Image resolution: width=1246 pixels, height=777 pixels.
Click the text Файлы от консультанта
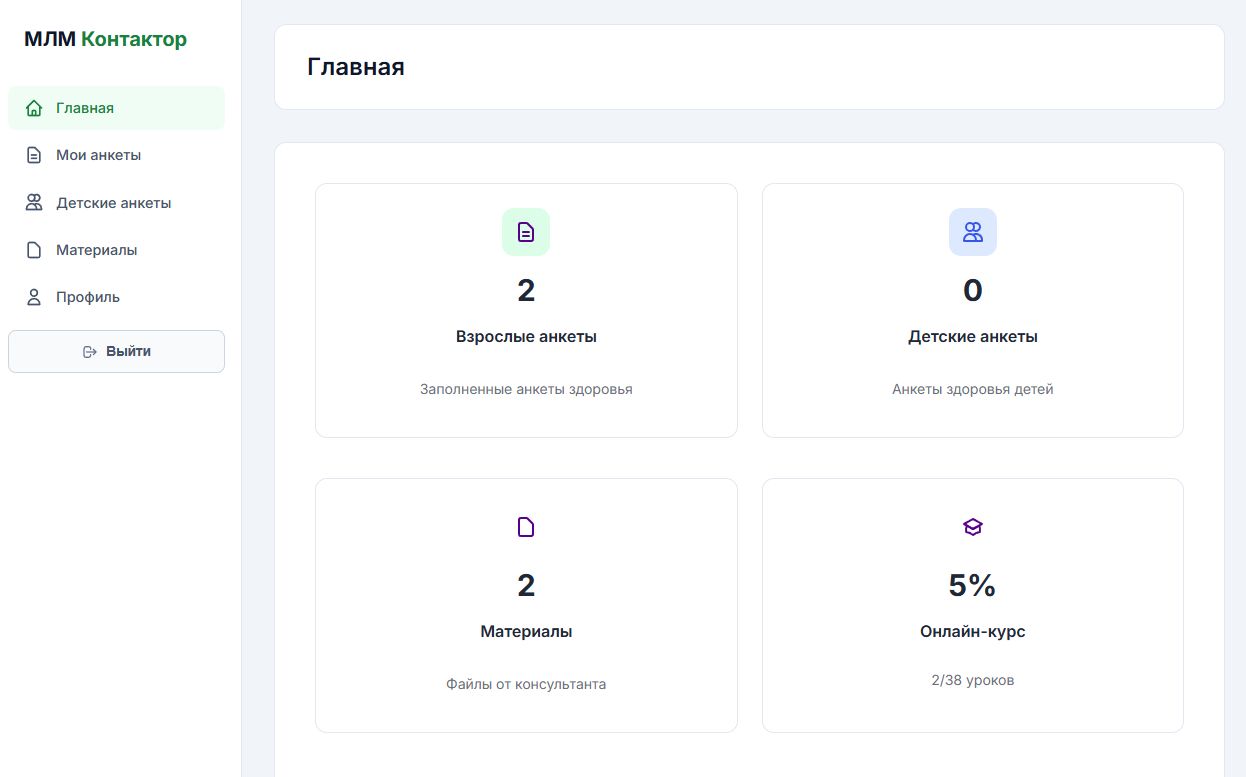526,684
